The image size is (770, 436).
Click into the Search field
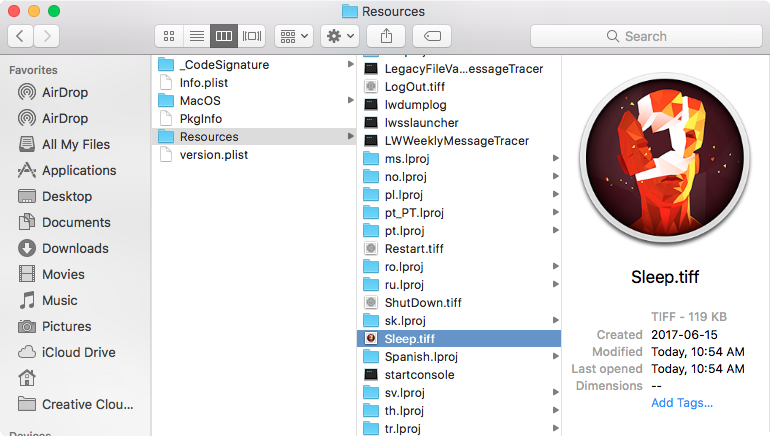click(646, 36)
